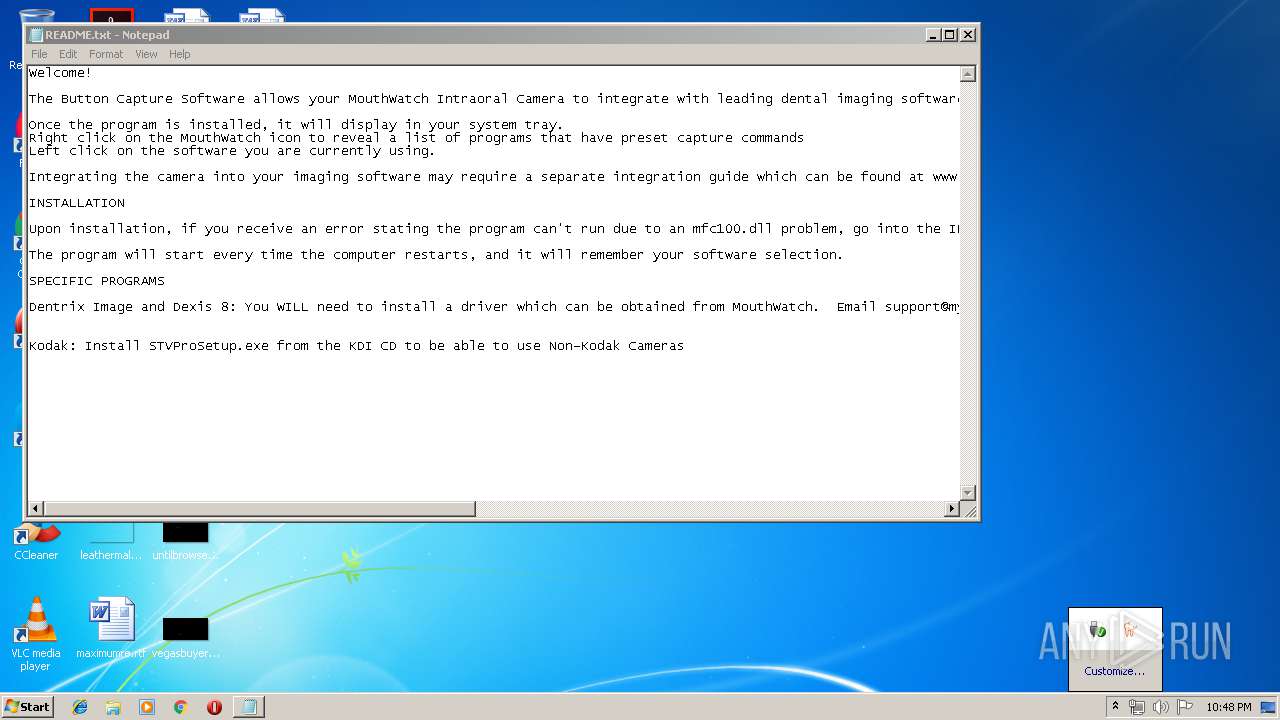The image size is (1280, 720).
Task: Maximize the README.txt Notepad window
Action: tap(950, 34)
